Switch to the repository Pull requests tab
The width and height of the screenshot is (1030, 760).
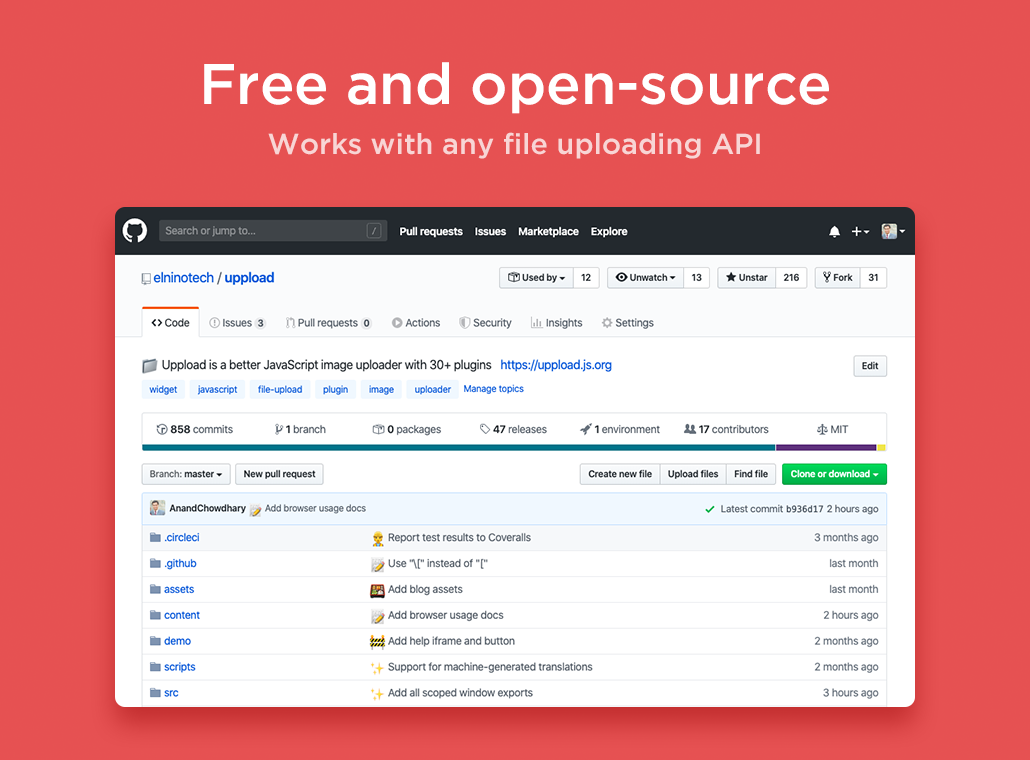[328, 323]
